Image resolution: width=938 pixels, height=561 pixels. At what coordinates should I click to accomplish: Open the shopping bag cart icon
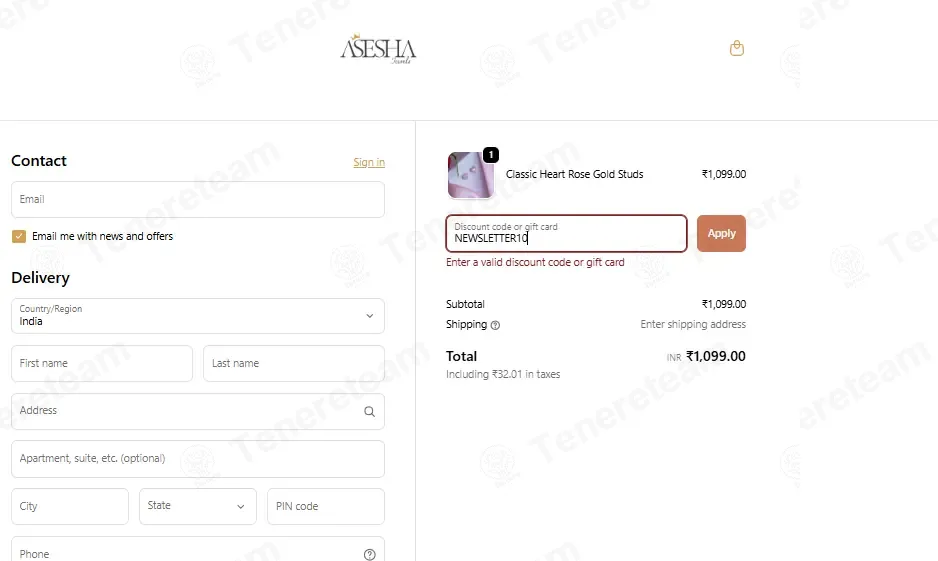tap(736, 48)
